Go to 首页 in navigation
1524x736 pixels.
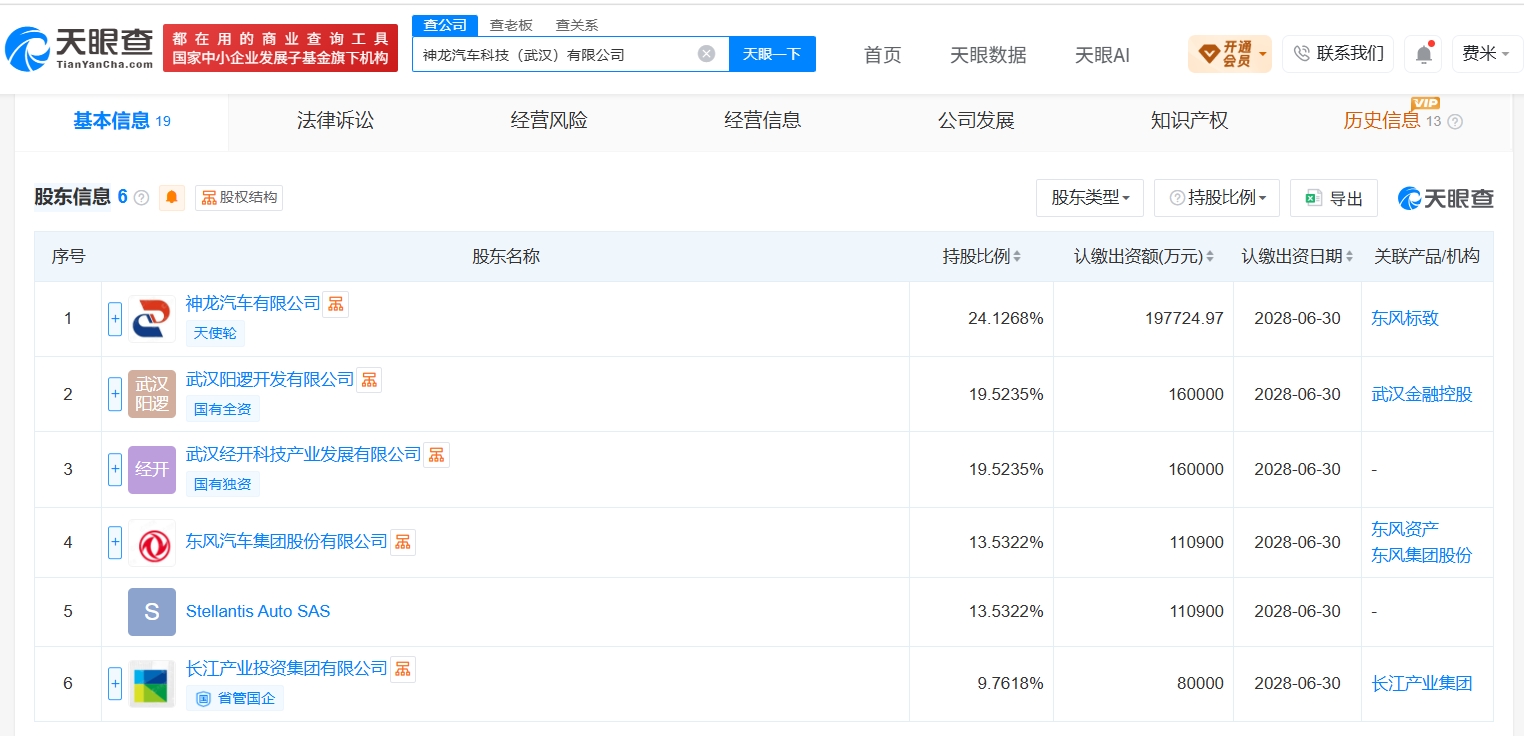click(x=882, y=55)
